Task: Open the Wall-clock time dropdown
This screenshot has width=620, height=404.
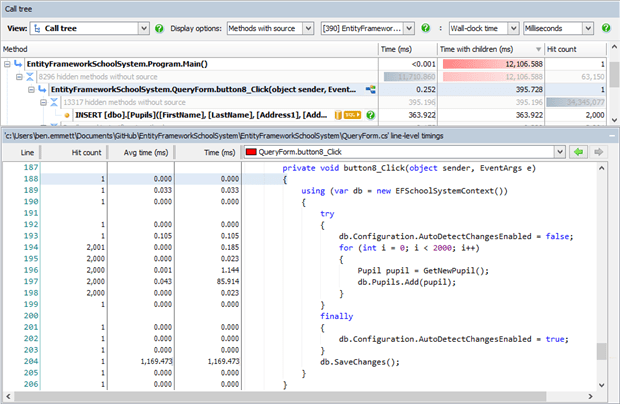Action: pos(513,28)
